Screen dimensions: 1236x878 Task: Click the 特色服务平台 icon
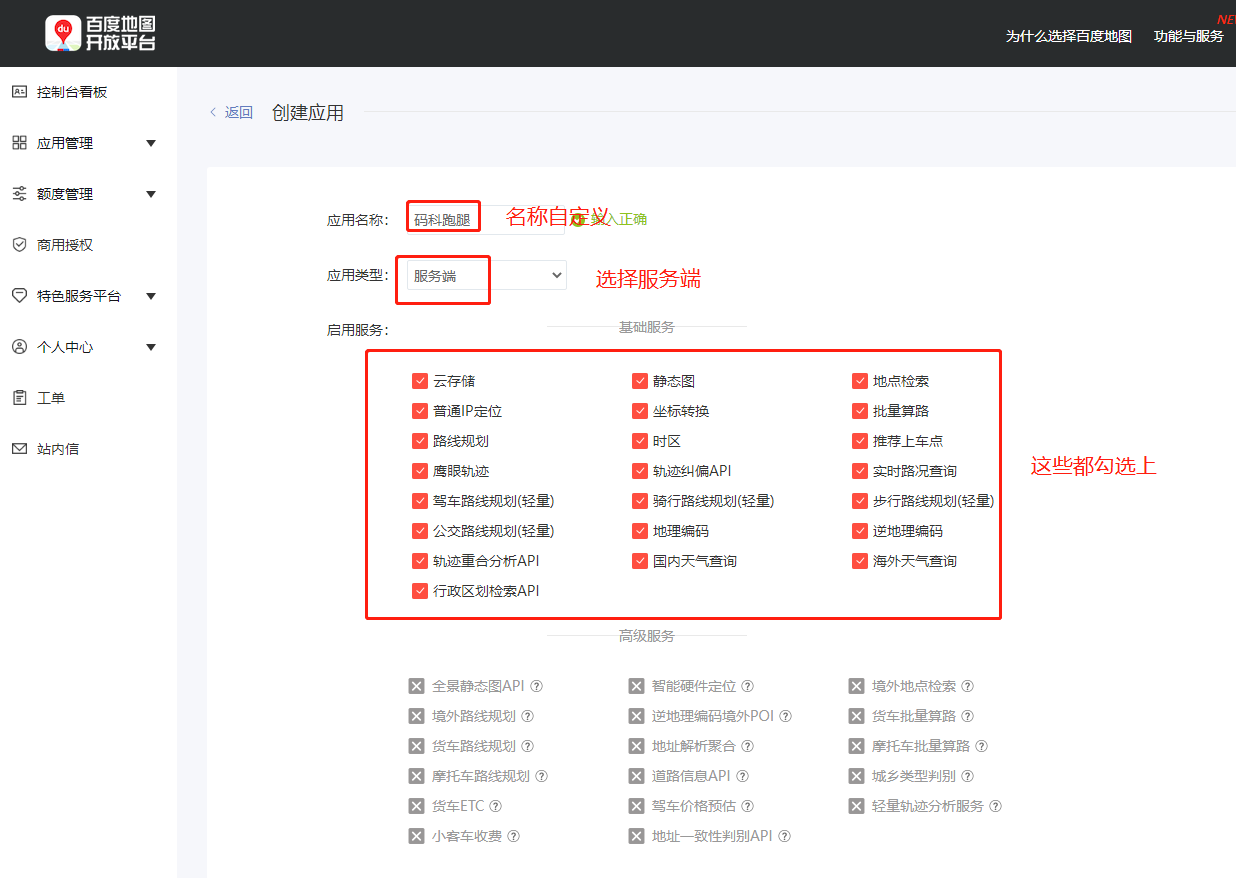[x=19, y=296]
